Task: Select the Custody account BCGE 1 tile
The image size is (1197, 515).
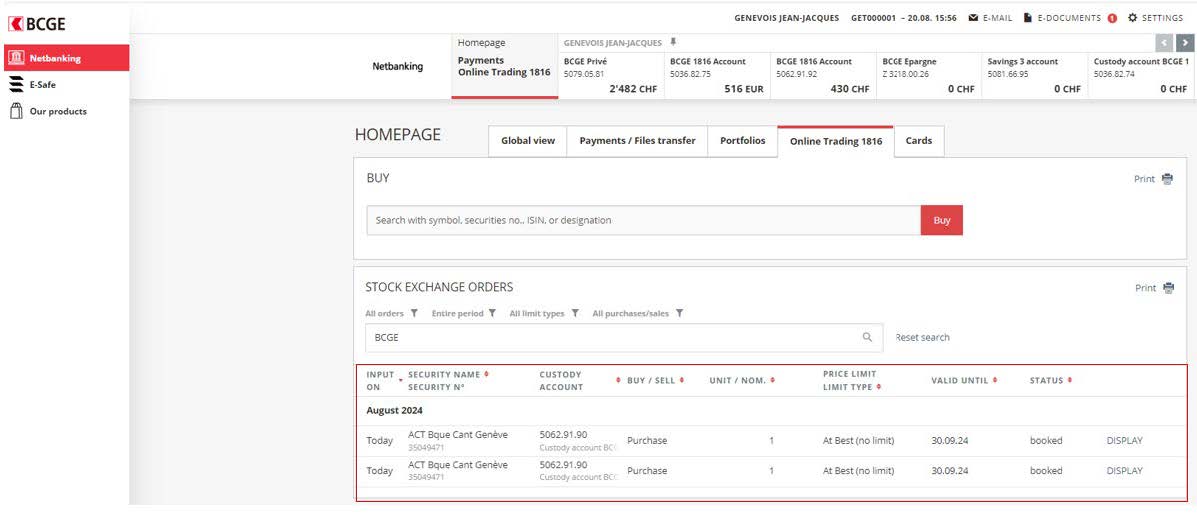Action: pos(1141,75)
